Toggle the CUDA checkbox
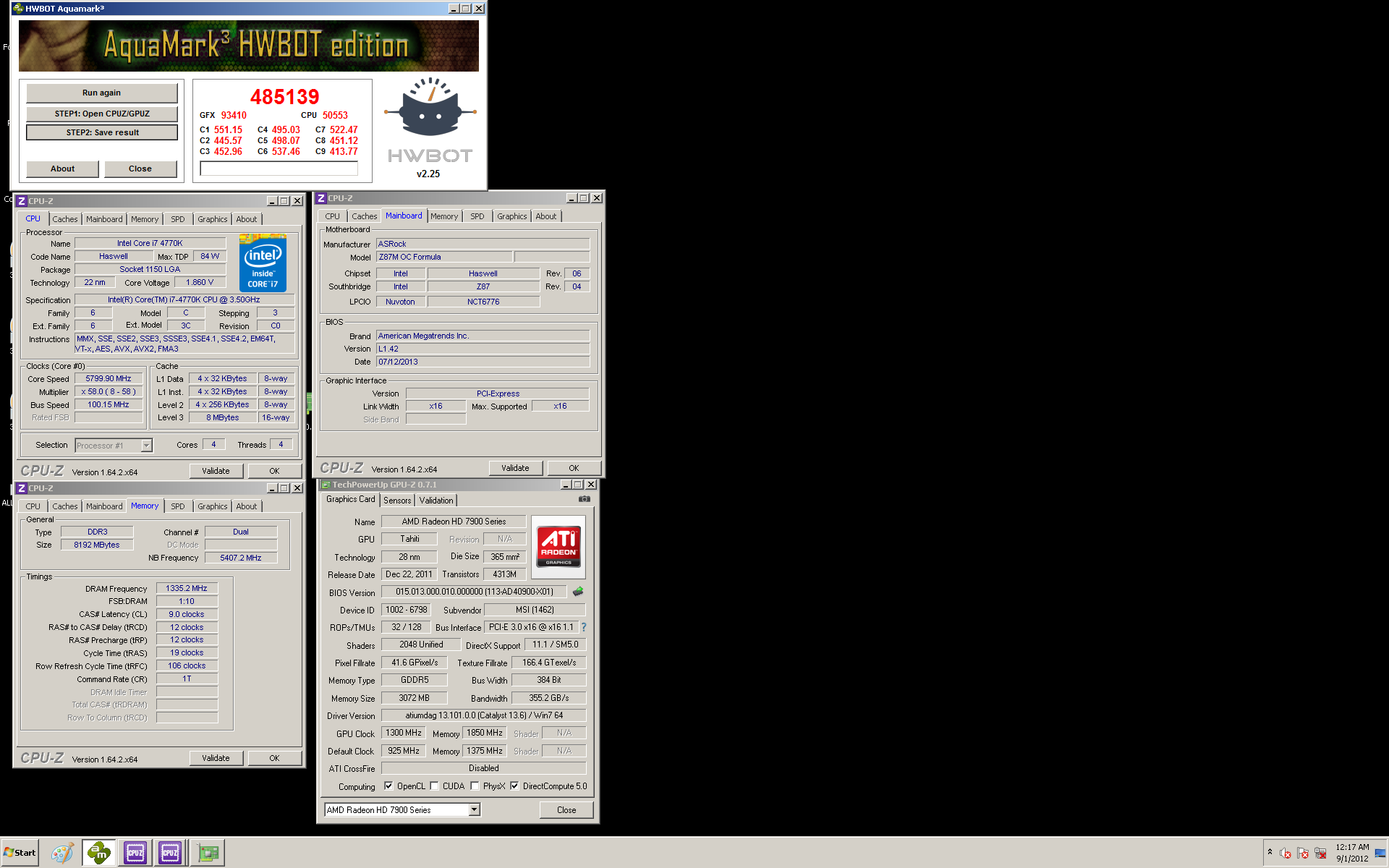Image resolution: width=1389 pixels, height=868 pixels. (x=434, y=786)
